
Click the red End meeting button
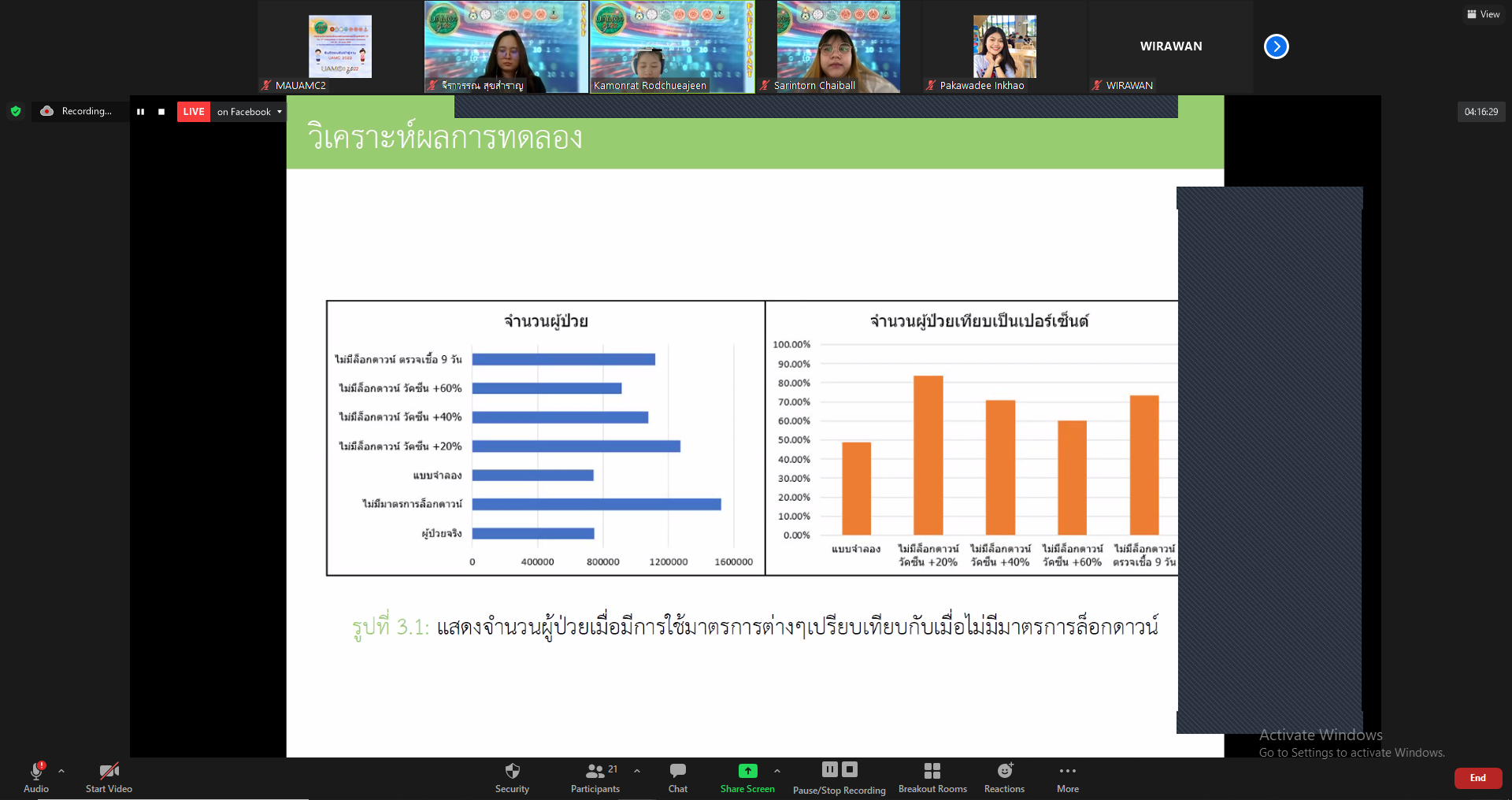(1478, 778)
